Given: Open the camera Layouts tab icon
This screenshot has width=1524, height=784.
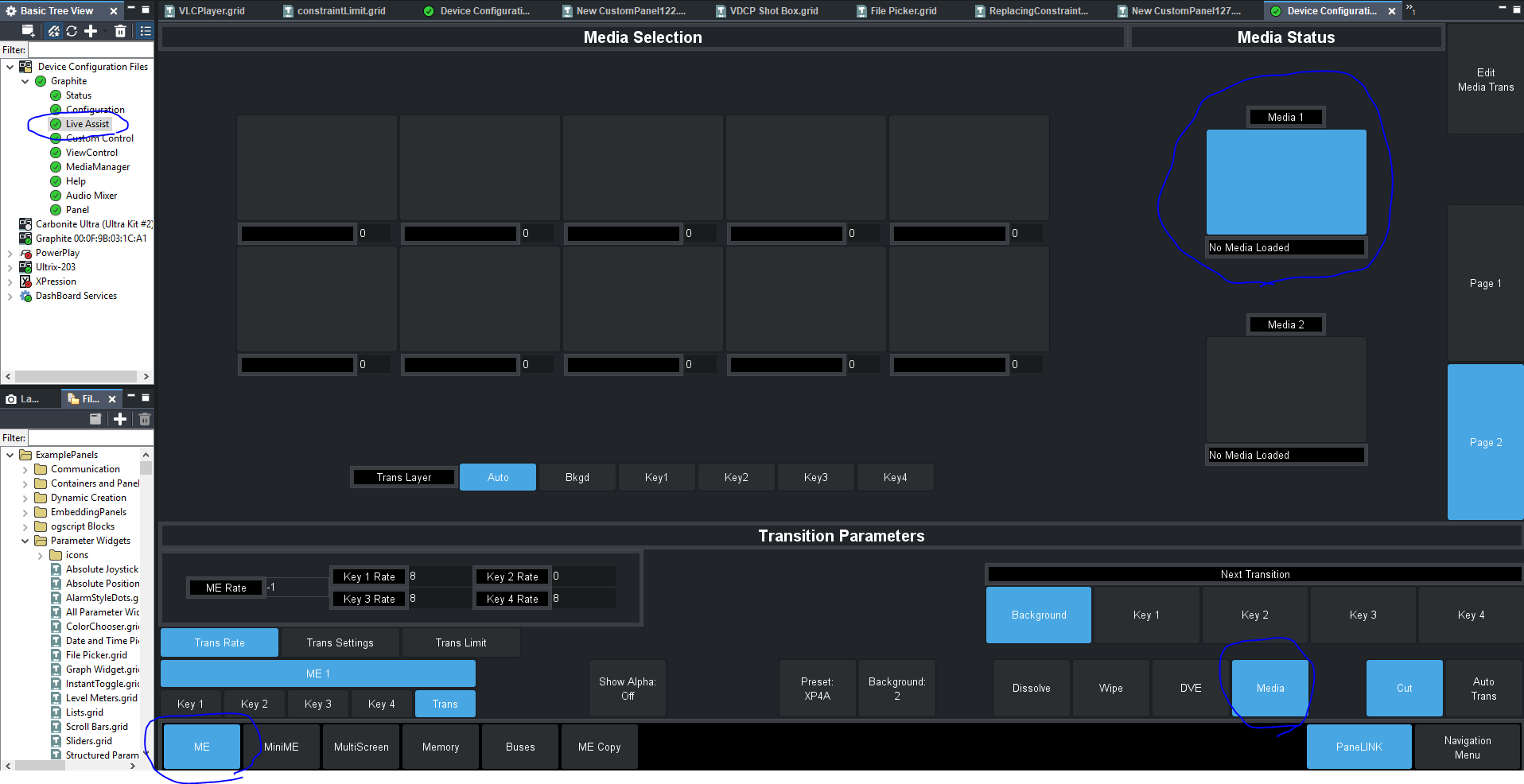Looking at the screenshot, I should click(11, 399).
